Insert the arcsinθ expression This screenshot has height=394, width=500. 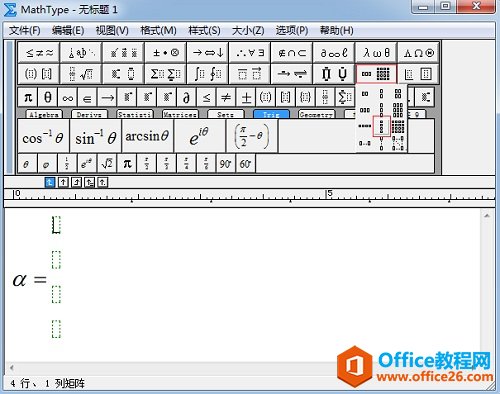pos(148,136)
